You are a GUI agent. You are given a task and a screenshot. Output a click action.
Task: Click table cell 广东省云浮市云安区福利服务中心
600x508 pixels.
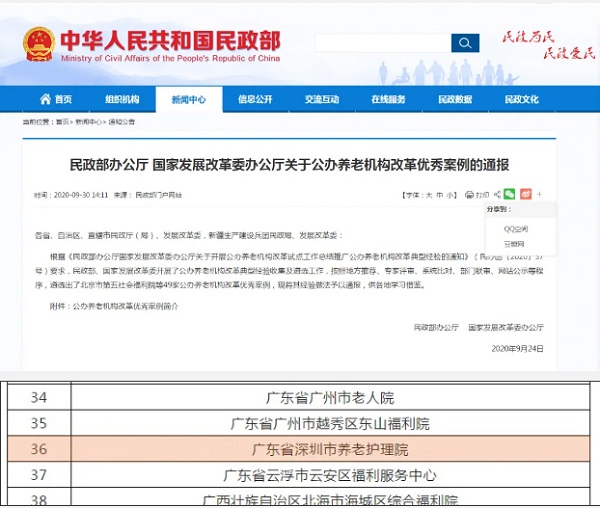[330, 475]
